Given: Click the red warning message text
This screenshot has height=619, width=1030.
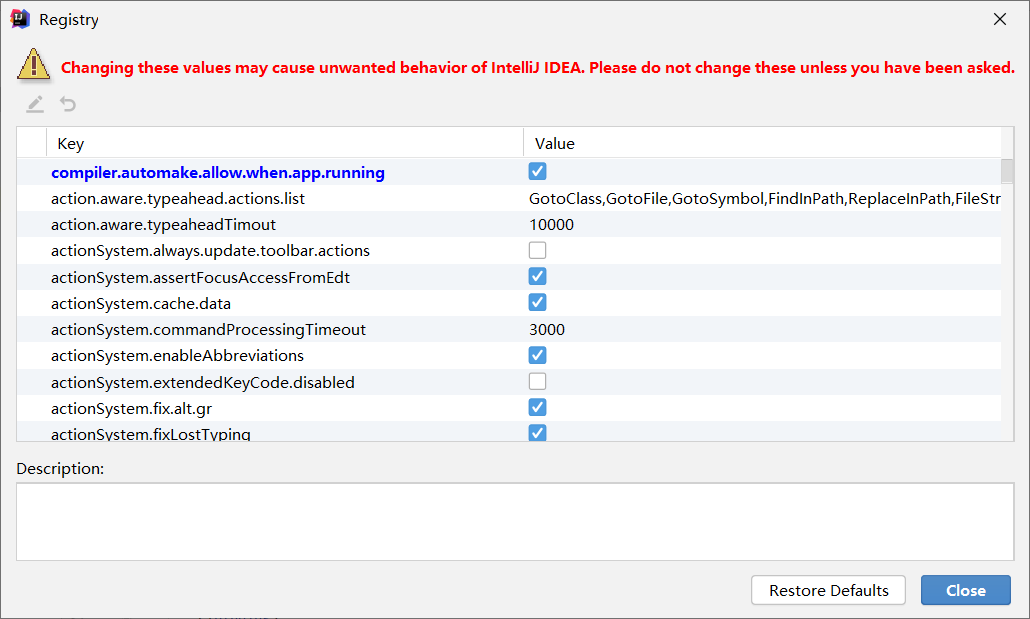Looking at the screenshot, I should 537,68.
